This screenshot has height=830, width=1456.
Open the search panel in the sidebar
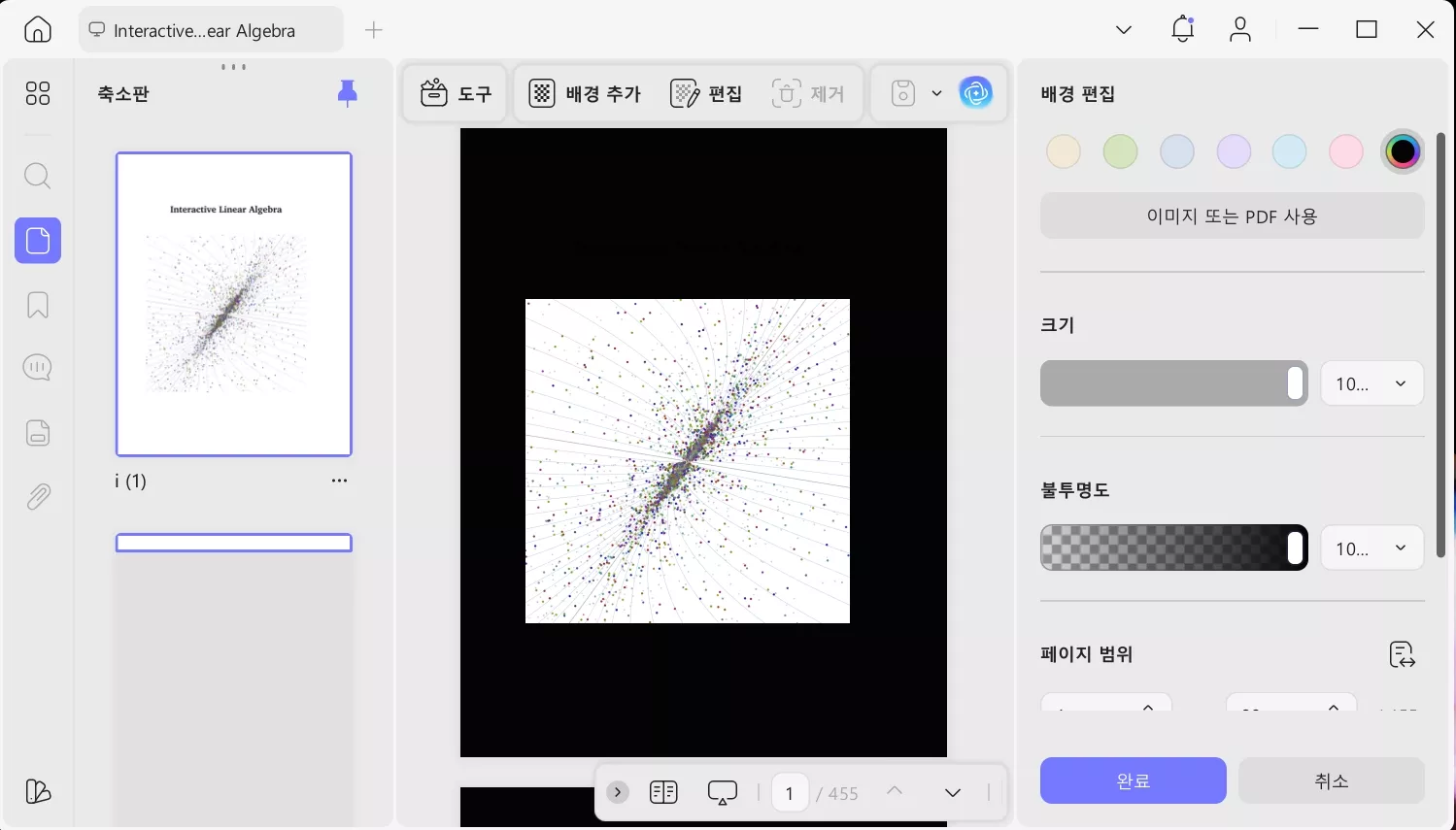coord(37,176)
